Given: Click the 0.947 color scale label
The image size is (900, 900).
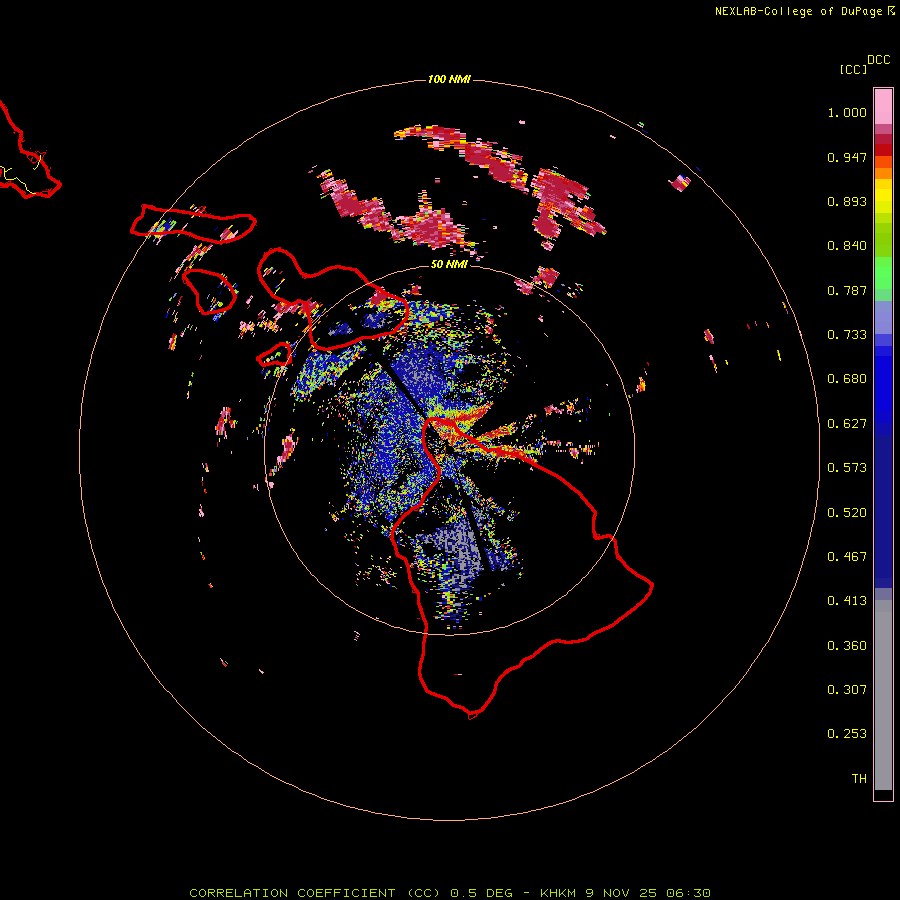Looking at the screenshot, I should point(847,157).
